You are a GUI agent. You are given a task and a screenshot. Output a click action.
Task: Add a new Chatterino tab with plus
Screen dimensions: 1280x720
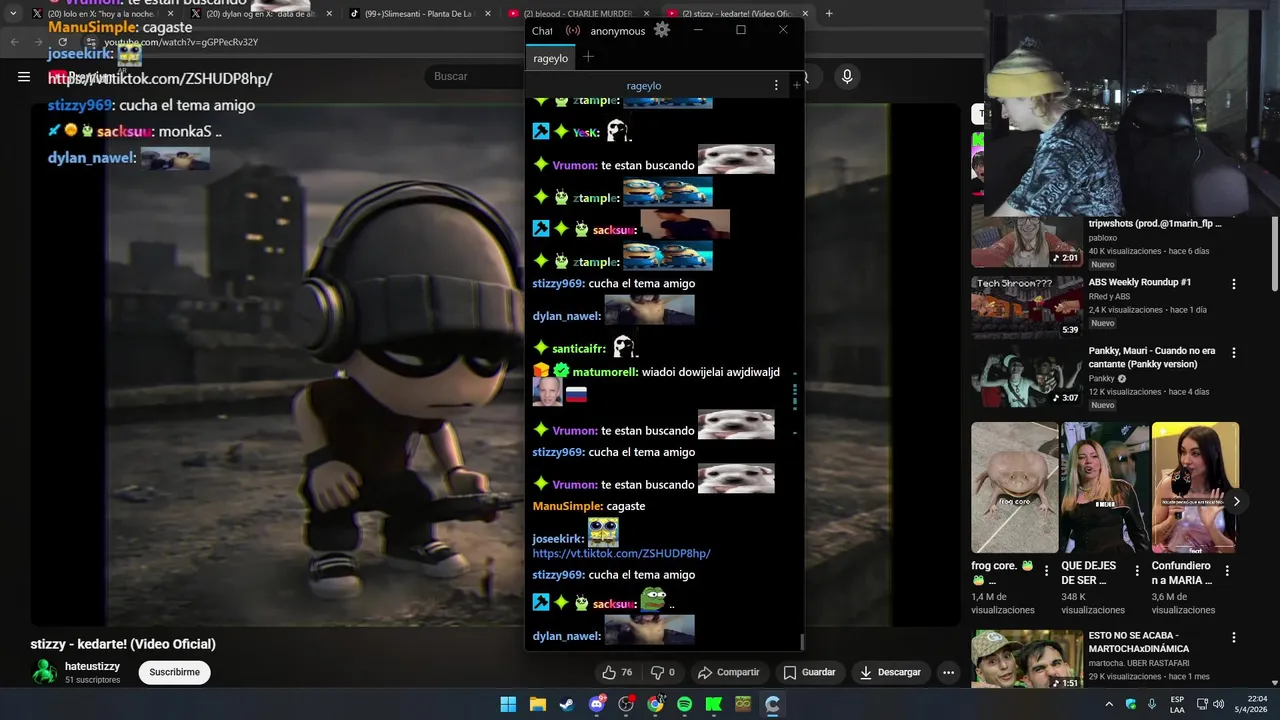(588, 57)
